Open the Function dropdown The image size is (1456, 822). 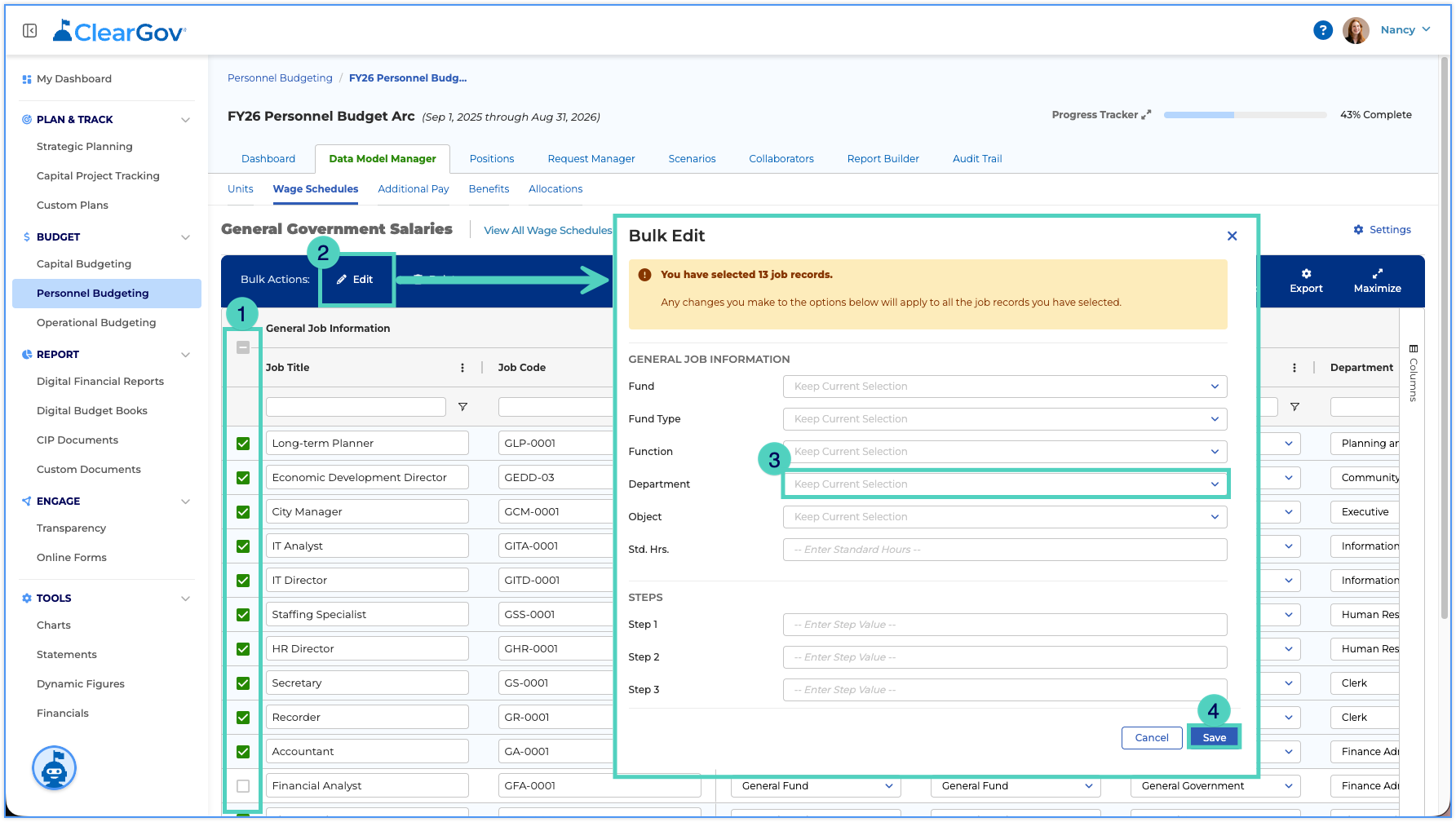pyautogui.click(x=1005, y=452)
